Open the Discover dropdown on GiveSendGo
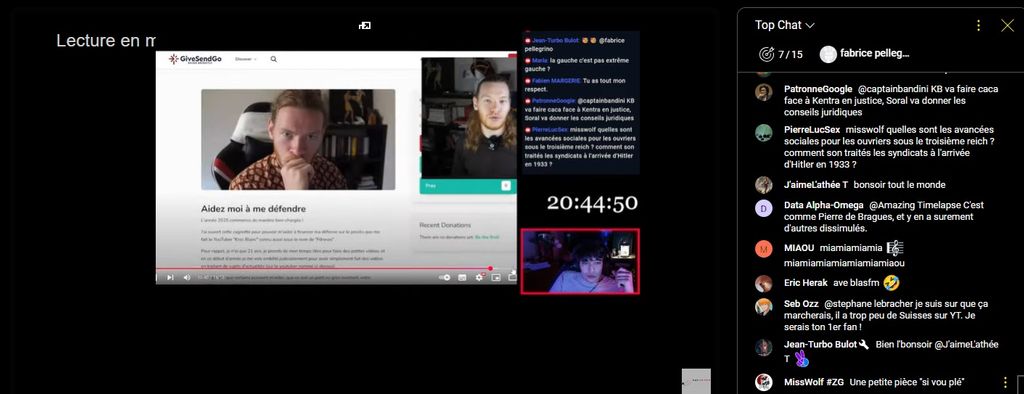The width and height of the screenshot is (1024, 394). 246,59
